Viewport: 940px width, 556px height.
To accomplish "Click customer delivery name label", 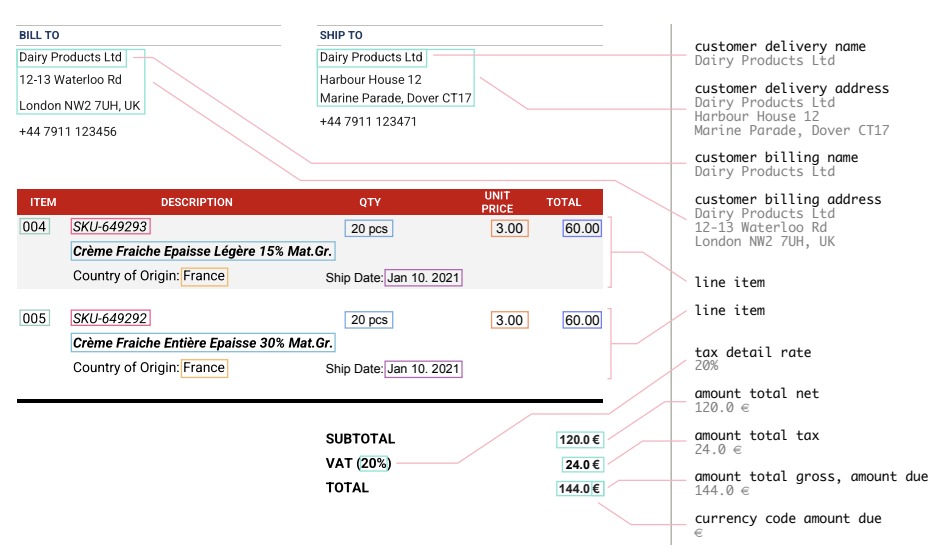I will pos(780,46).
